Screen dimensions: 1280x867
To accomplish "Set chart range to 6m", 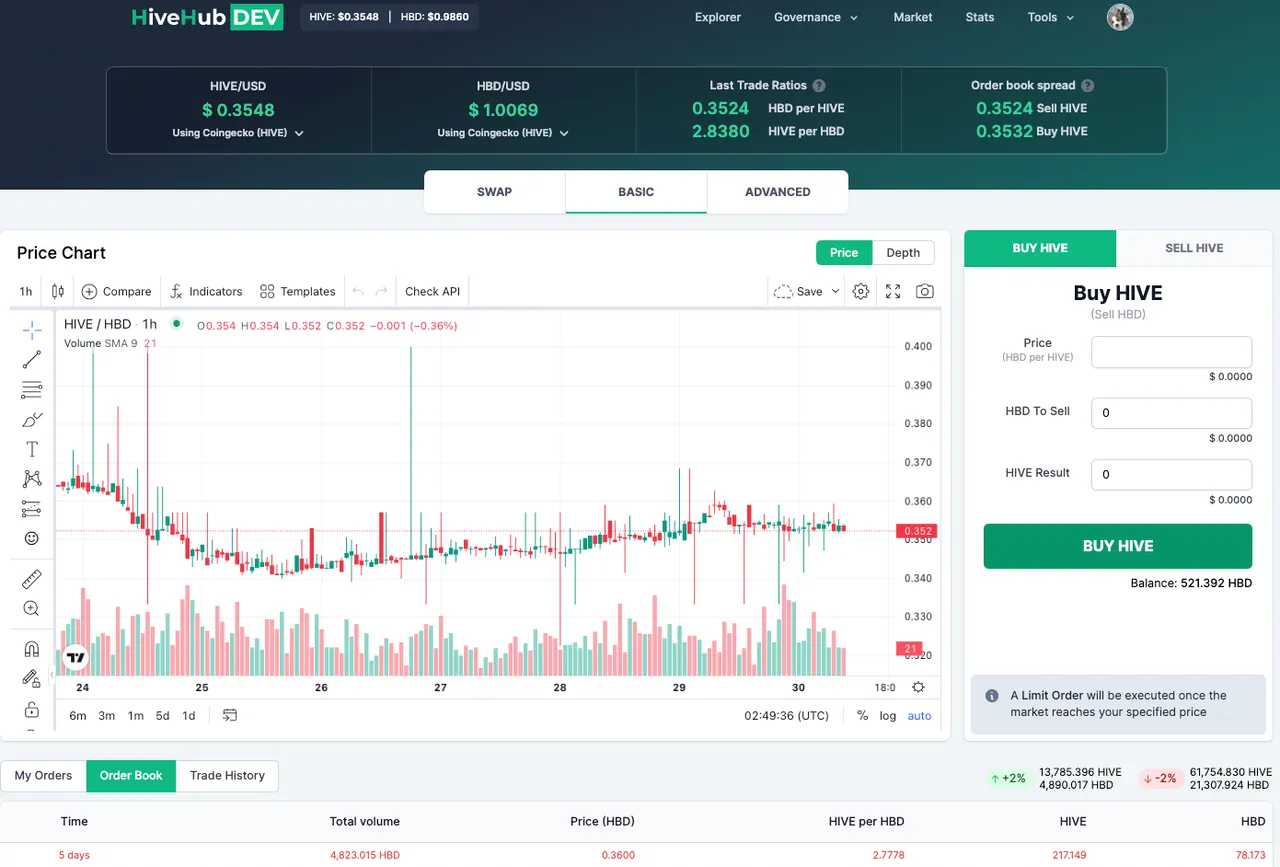I will 78,715.
